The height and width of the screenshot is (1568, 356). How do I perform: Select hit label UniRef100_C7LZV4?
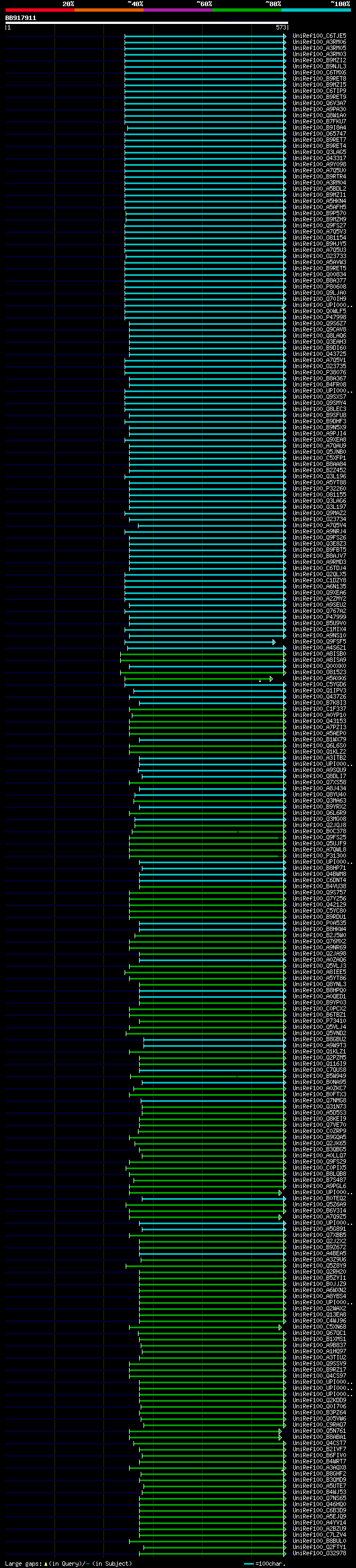click(319, 1535)
